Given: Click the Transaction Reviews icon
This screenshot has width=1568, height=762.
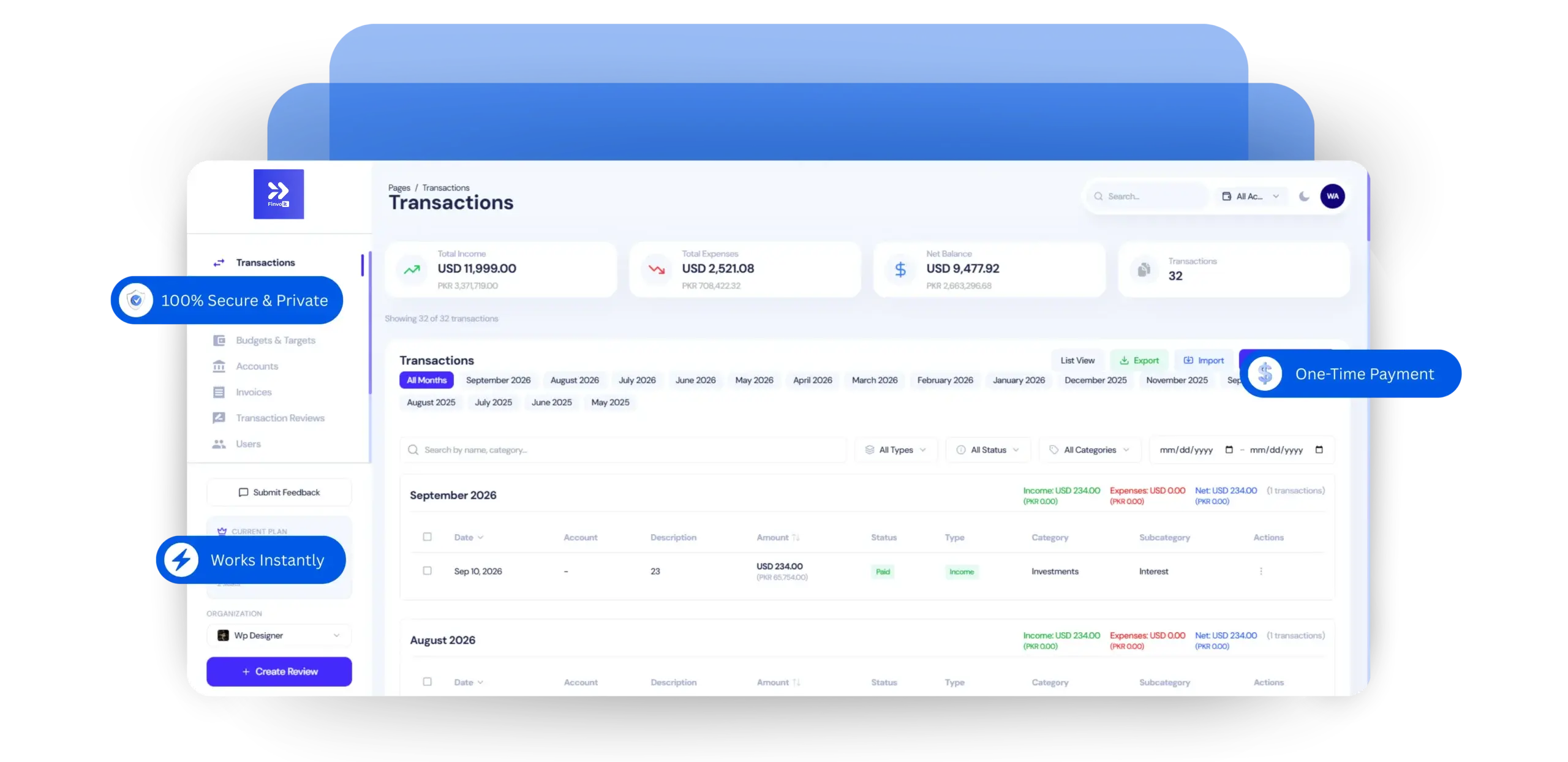Looking at the screenshot, I should (219, 417).
